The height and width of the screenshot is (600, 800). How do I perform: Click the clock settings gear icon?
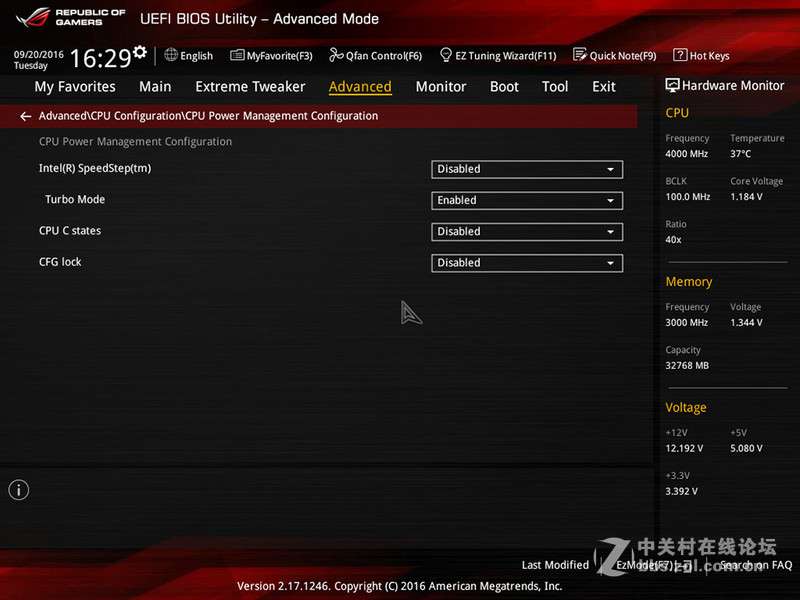[140, 52]
